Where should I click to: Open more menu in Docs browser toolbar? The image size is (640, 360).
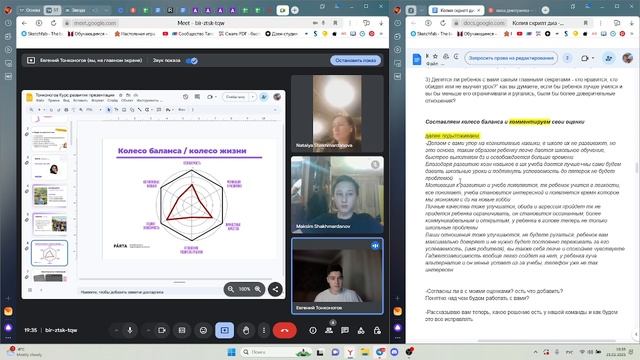pos(601,23)
